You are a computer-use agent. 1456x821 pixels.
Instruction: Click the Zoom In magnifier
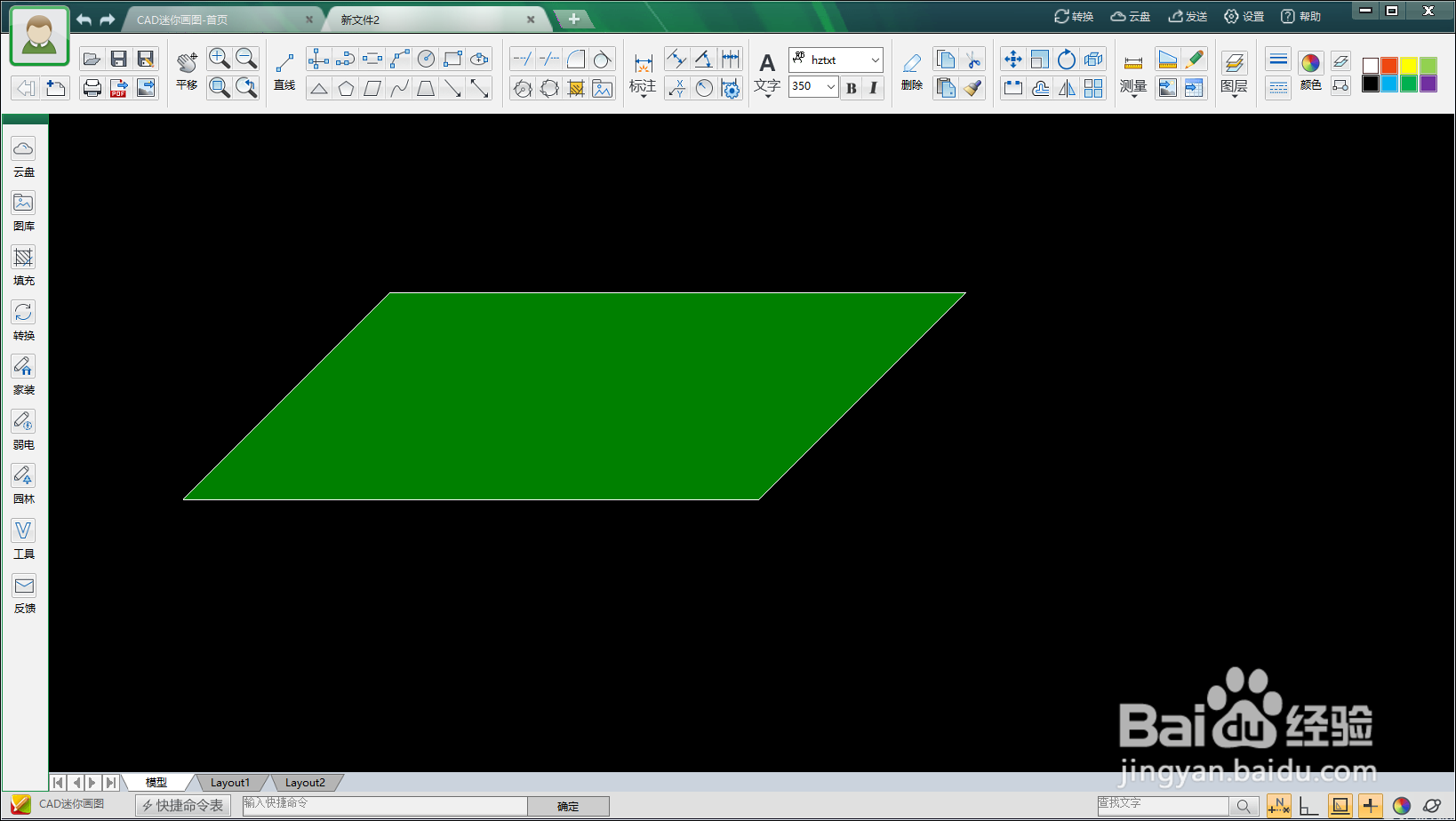point(219,59)
